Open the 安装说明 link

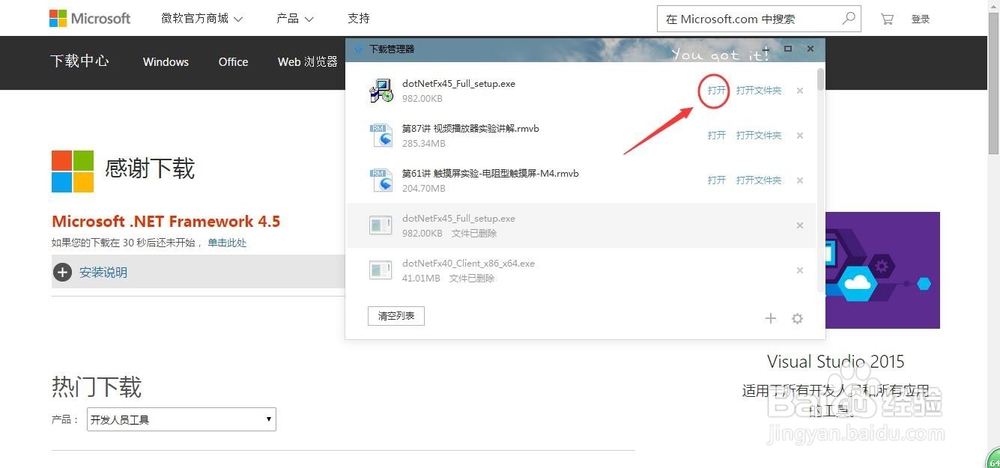tap(103, 272)
